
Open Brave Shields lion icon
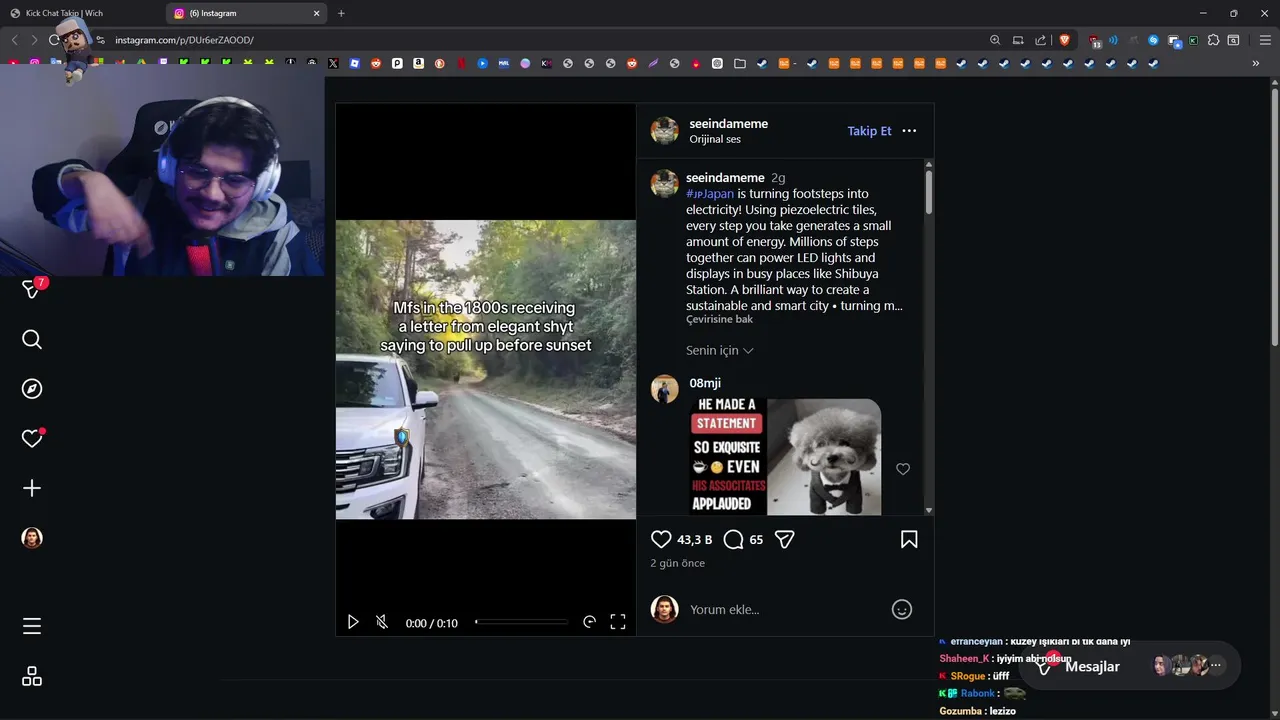[x=1064, y=40]
